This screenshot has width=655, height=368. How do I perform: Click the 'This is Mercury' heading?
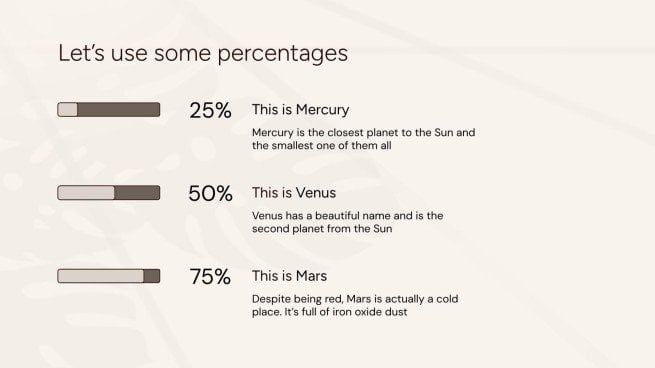(300, 109)
